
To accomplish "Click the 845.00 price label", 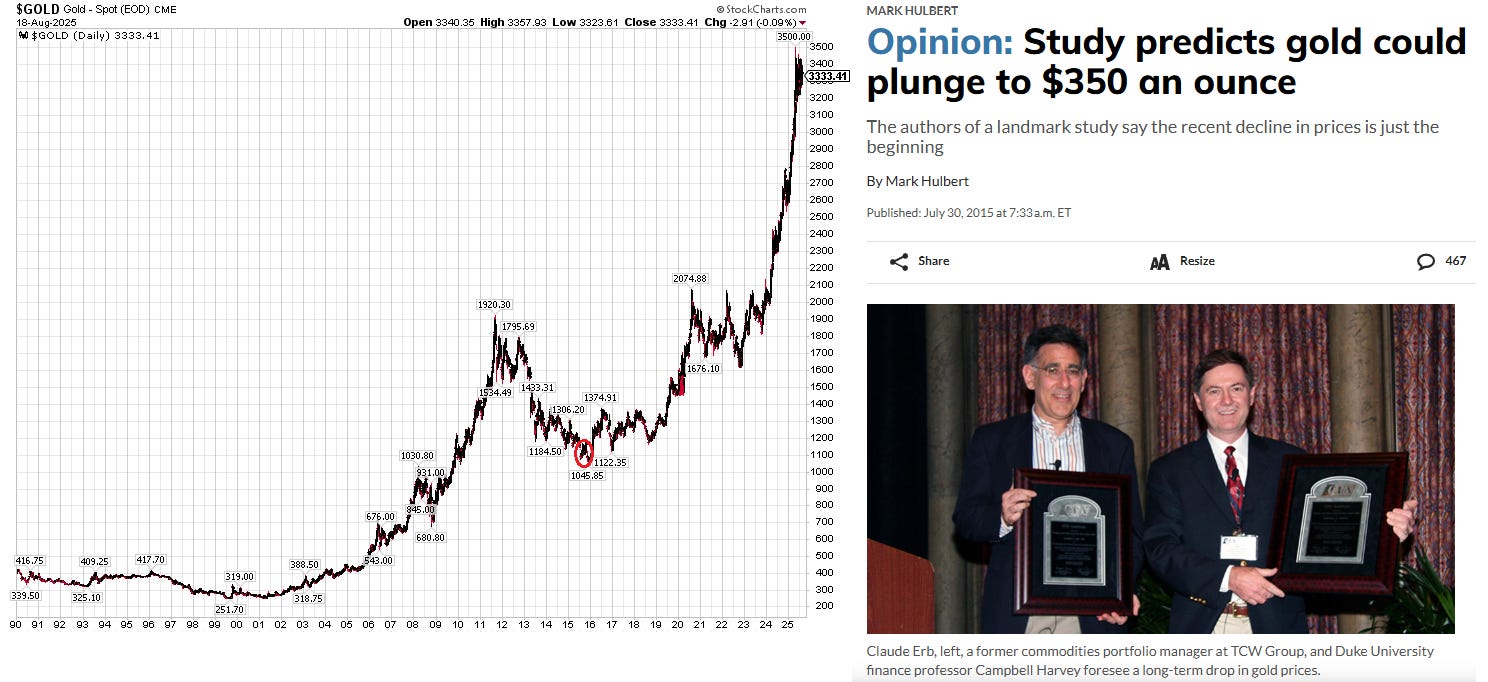I will (420, 510).
